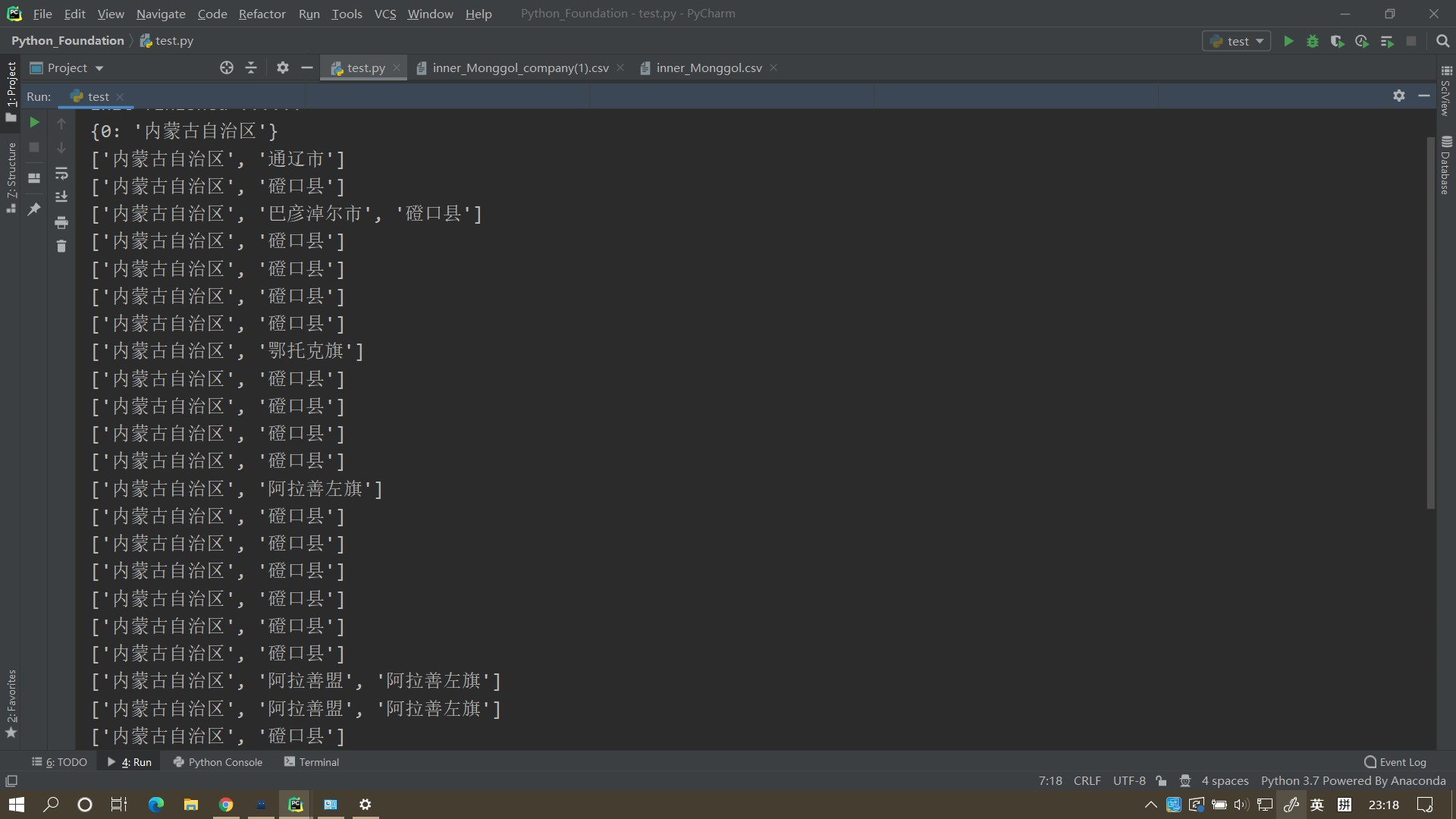
Task: Run the test script with green play button
Action: pyautogui.click(x=1289, y=41)
